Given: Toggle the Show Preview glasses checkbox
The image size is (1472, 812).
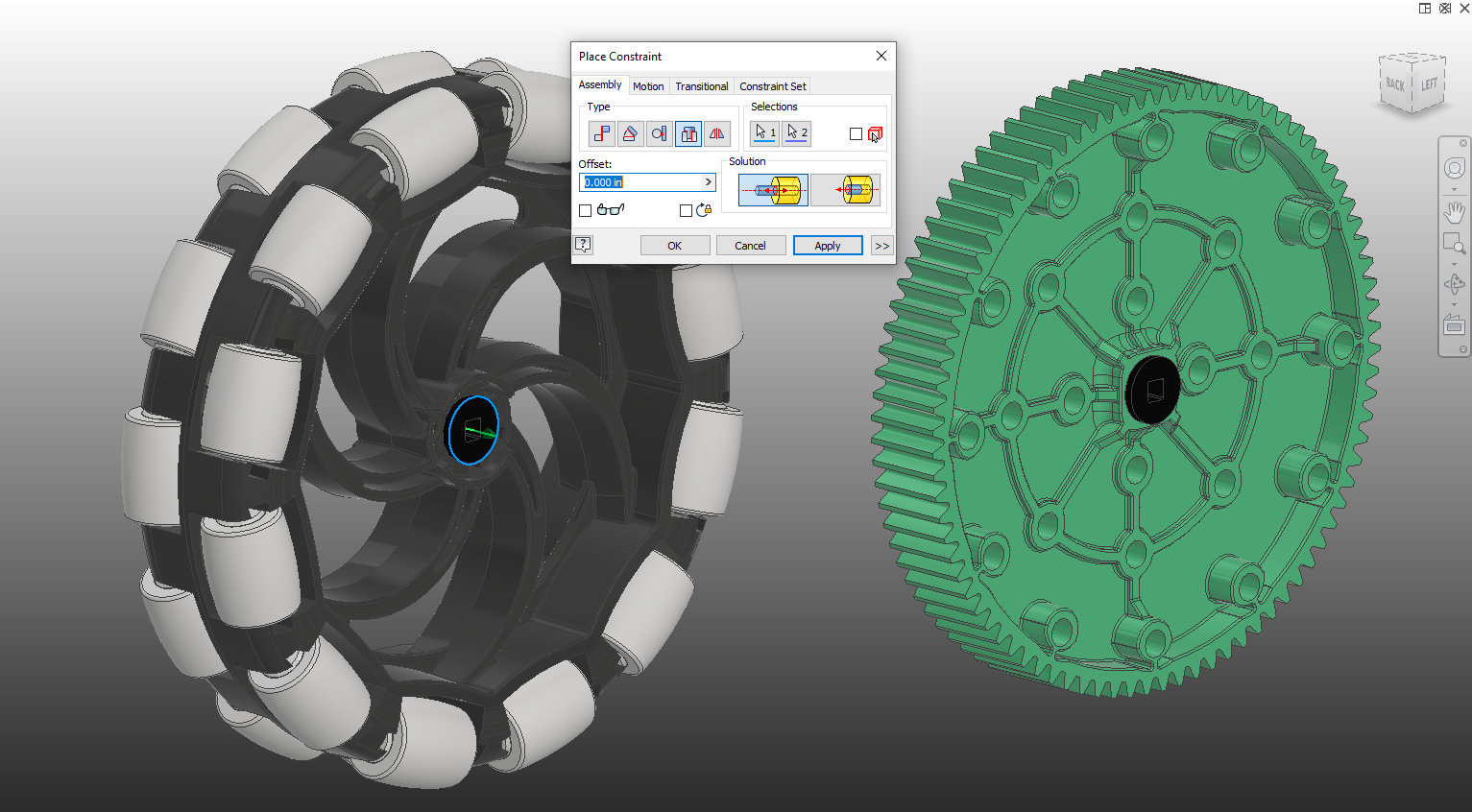Looking at the screenshot, I should pos(585,210).
